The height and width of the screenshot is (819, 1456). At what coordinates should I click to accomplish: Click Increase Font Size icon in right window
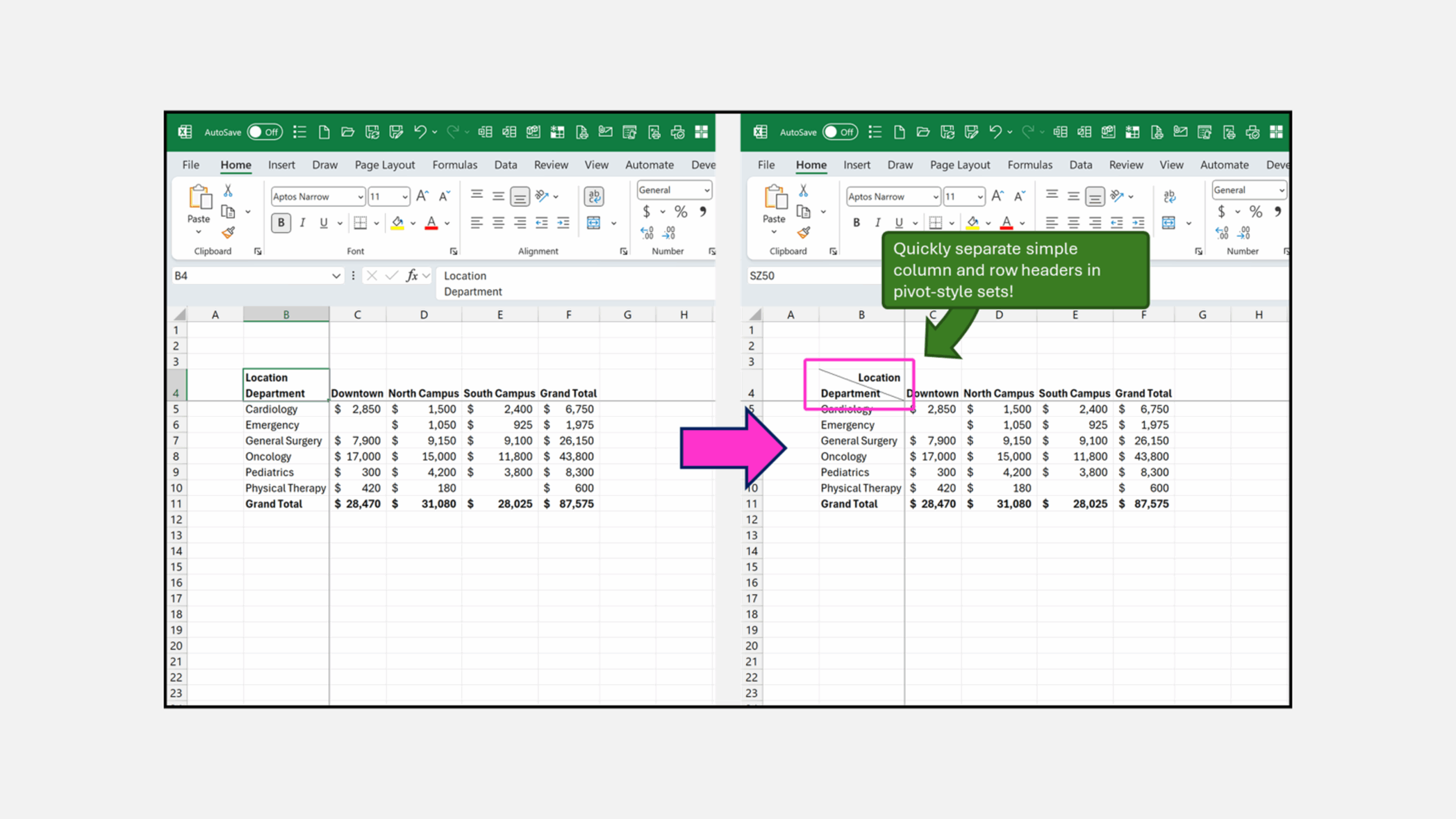pos(997,196)
